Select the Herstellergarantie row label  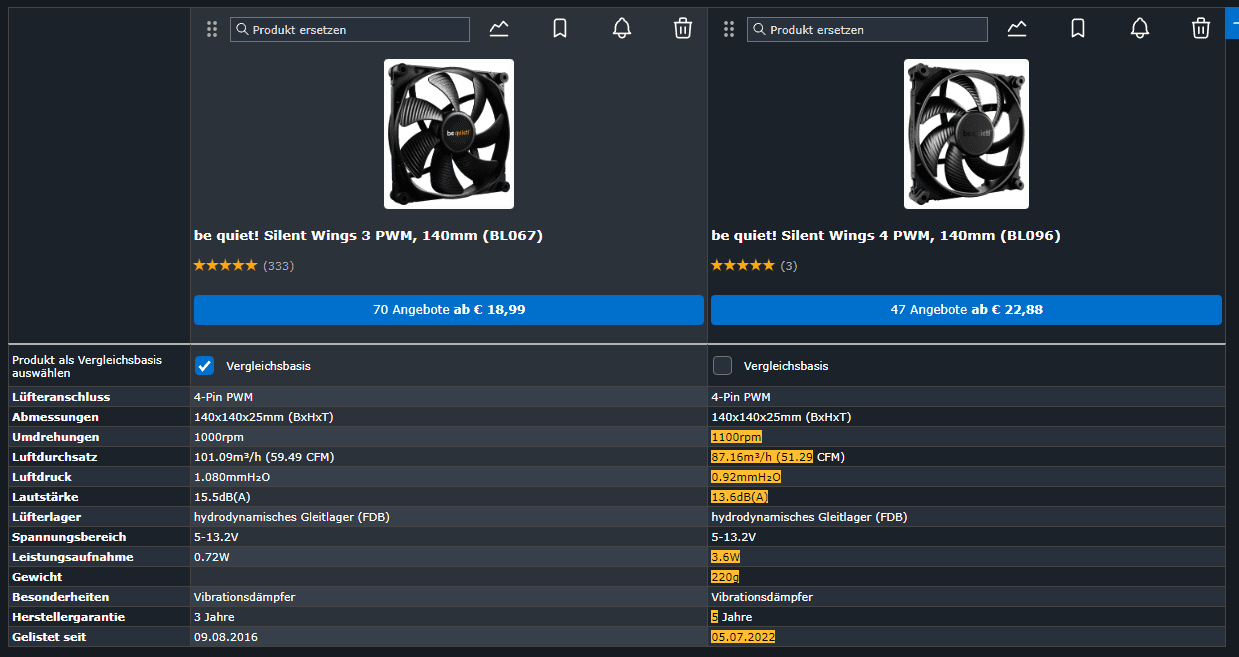click(x=69, y=617)
